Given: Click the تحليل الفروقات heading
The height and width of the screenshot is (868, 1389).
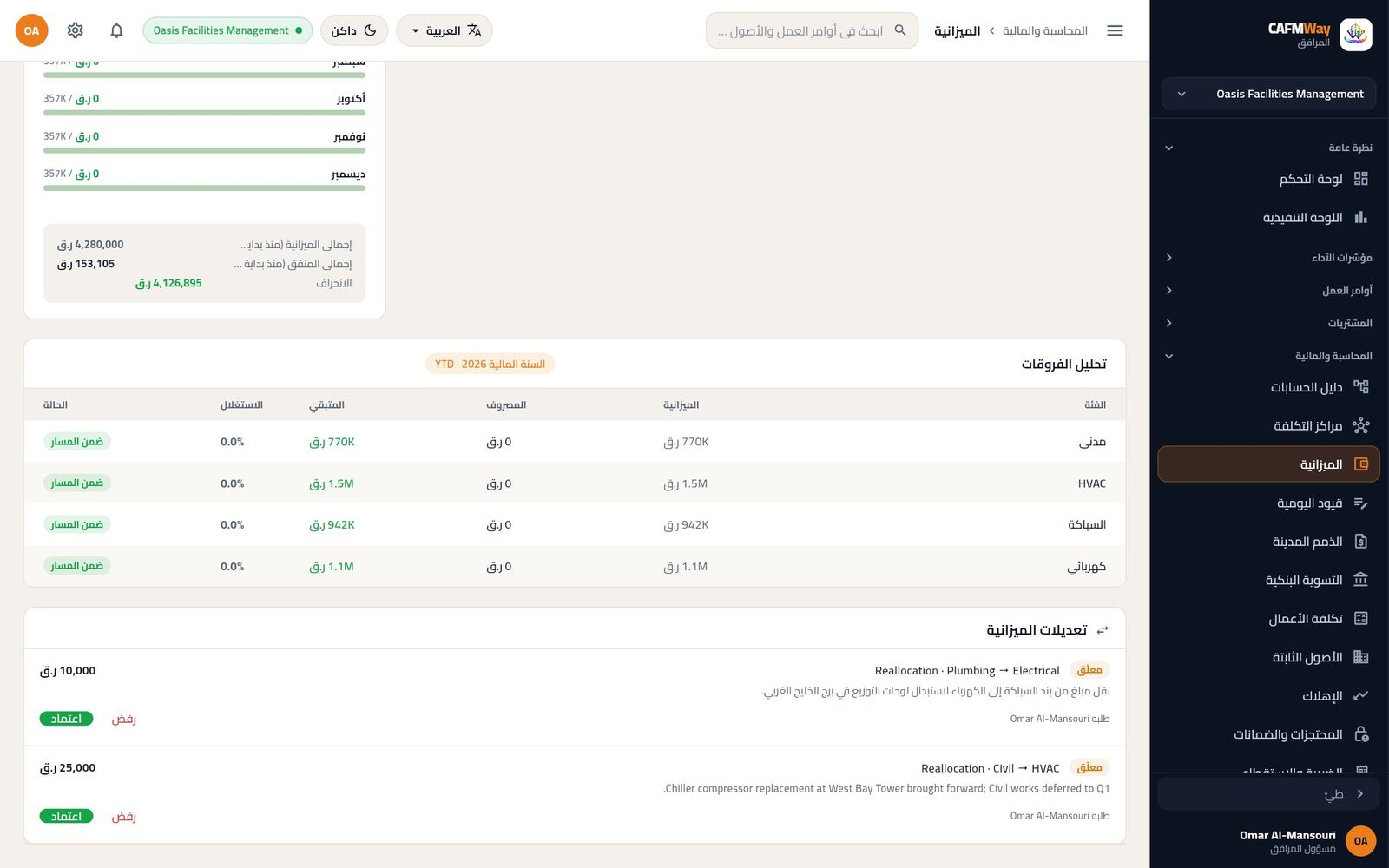Looking at the screenshot, I should click(x=1063, y=364).
